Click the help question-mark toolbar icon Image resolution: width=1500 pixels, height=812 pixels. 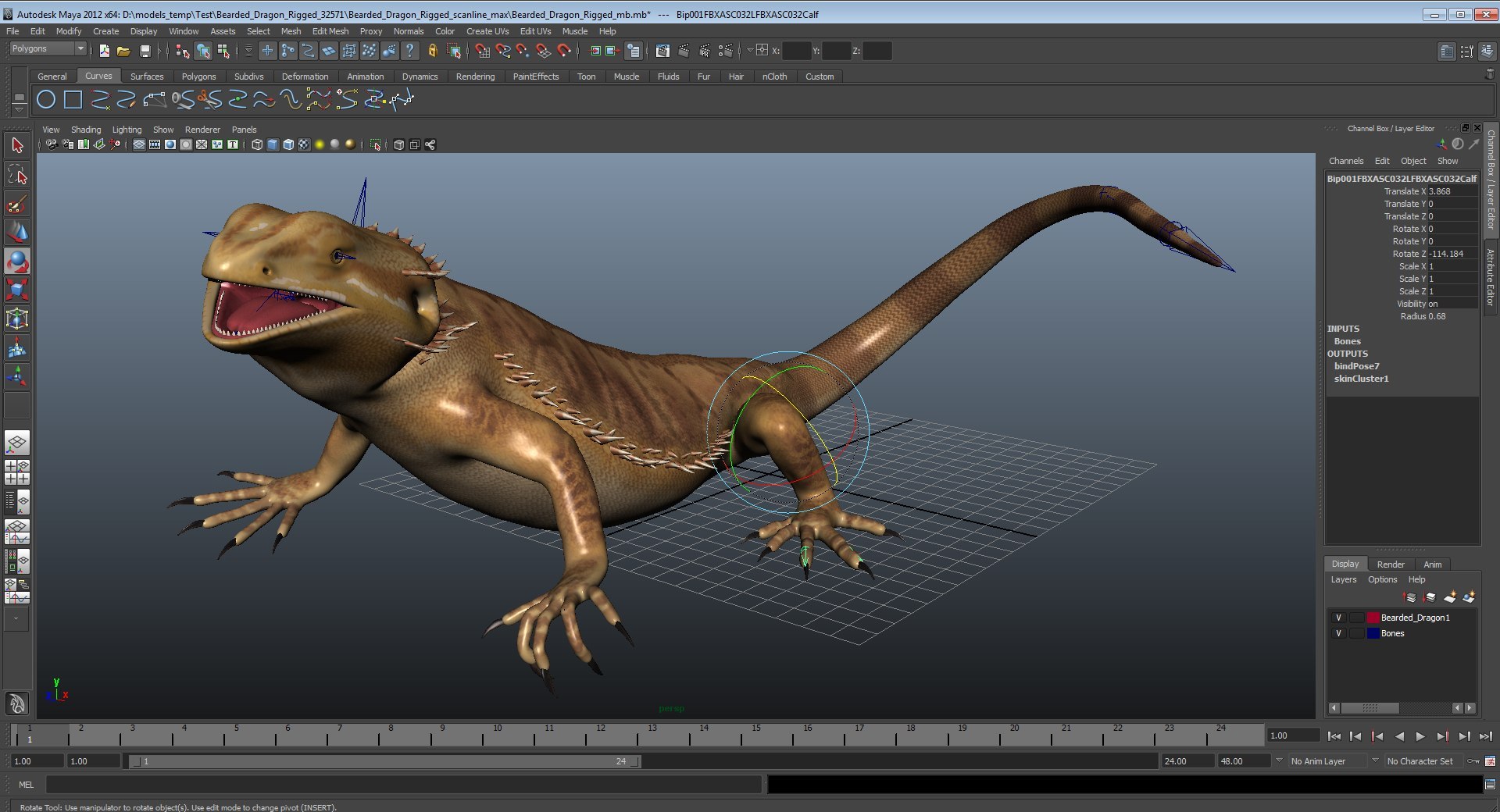(x=409, y=52)
